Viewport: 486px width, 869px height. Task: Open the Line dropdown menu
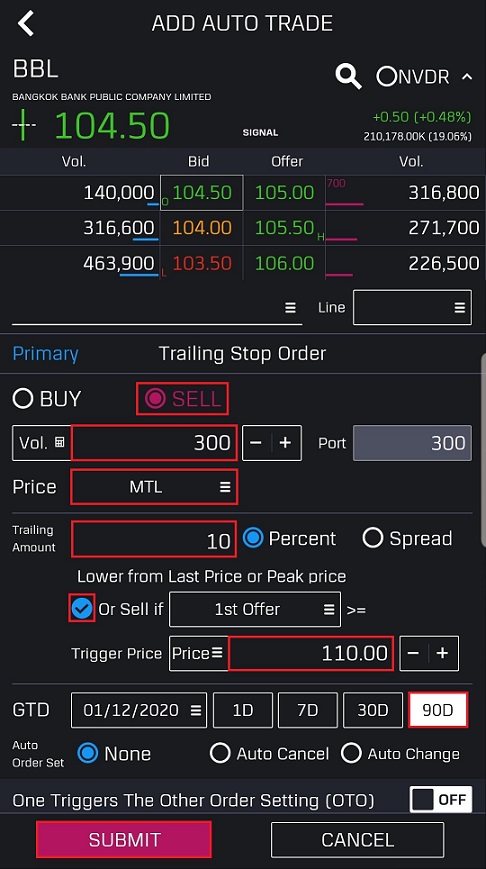(412, 307)
